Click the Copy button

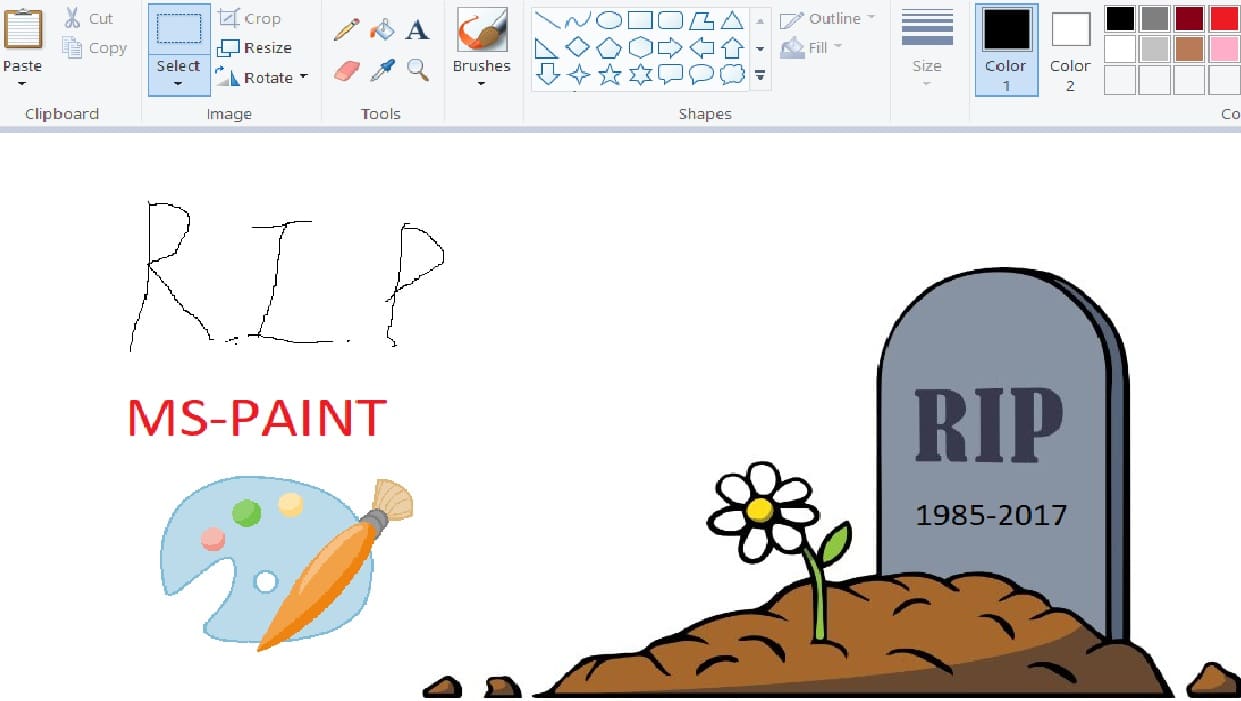tap(94, 47)
